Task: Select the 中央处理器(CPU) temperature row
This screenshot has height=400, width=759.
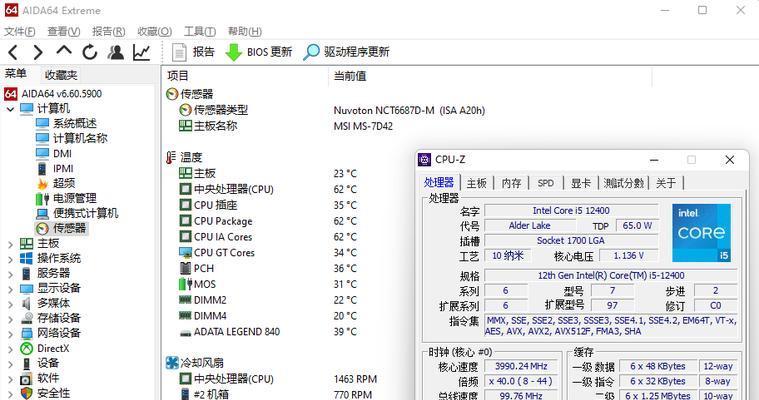Action: (268, 189)
